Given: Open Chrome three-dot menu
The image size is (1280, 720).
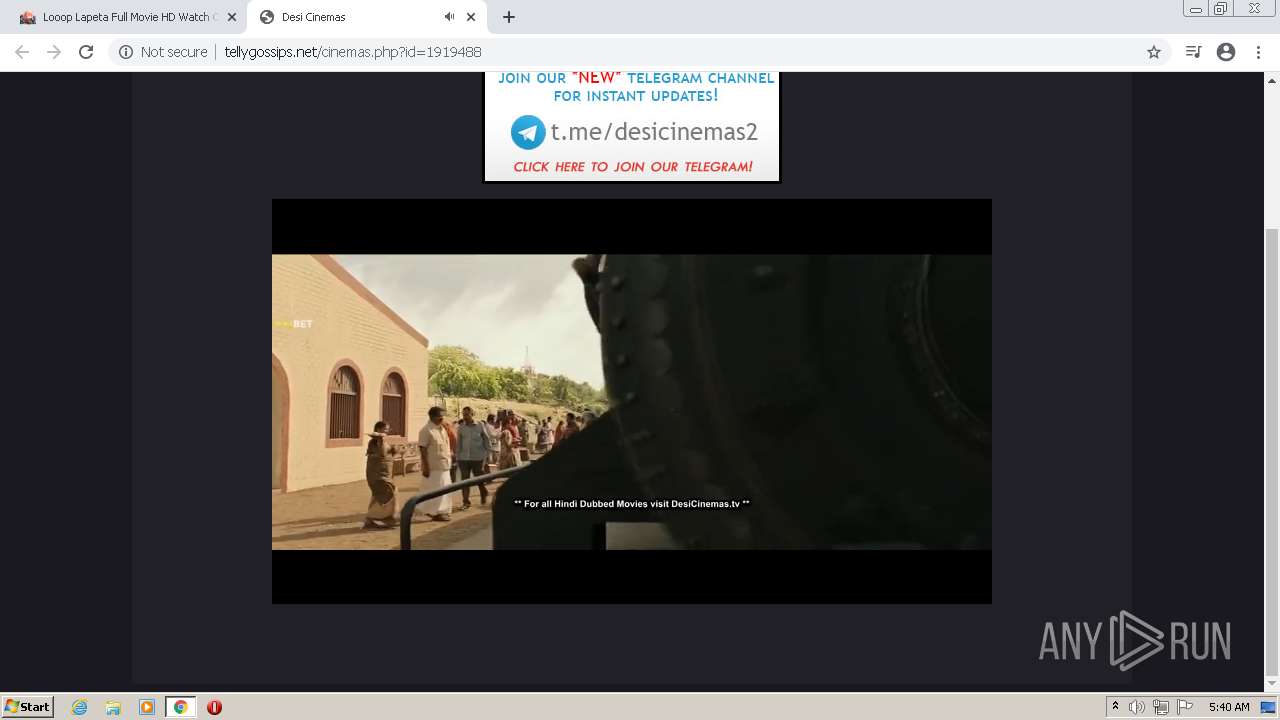Looking at the screenshot, I should pyautogui.click(x=1258, y=52).
